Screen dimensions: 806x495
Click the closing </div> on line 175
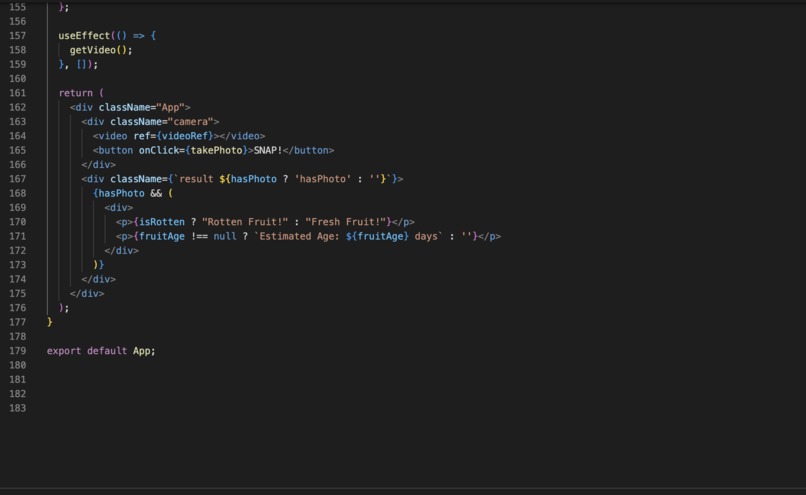(87, 294)
